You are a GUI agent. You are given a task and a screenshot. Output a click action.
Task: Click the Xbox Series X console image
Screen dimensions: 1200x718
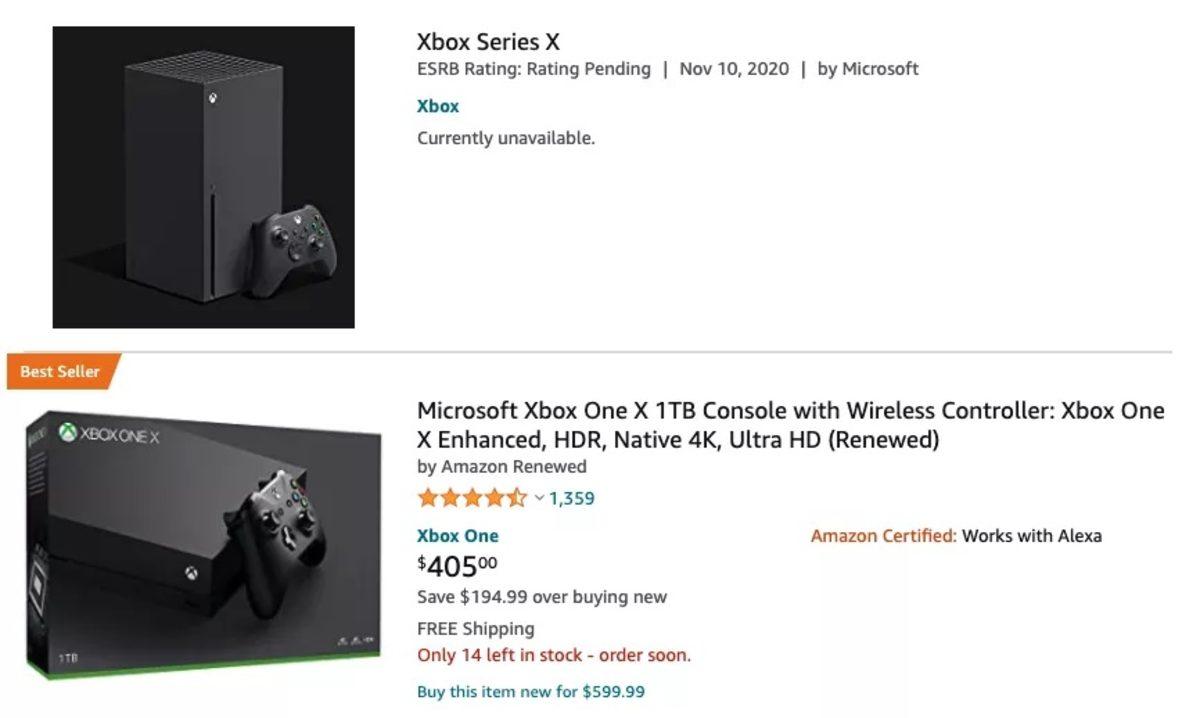coord(203,176)
